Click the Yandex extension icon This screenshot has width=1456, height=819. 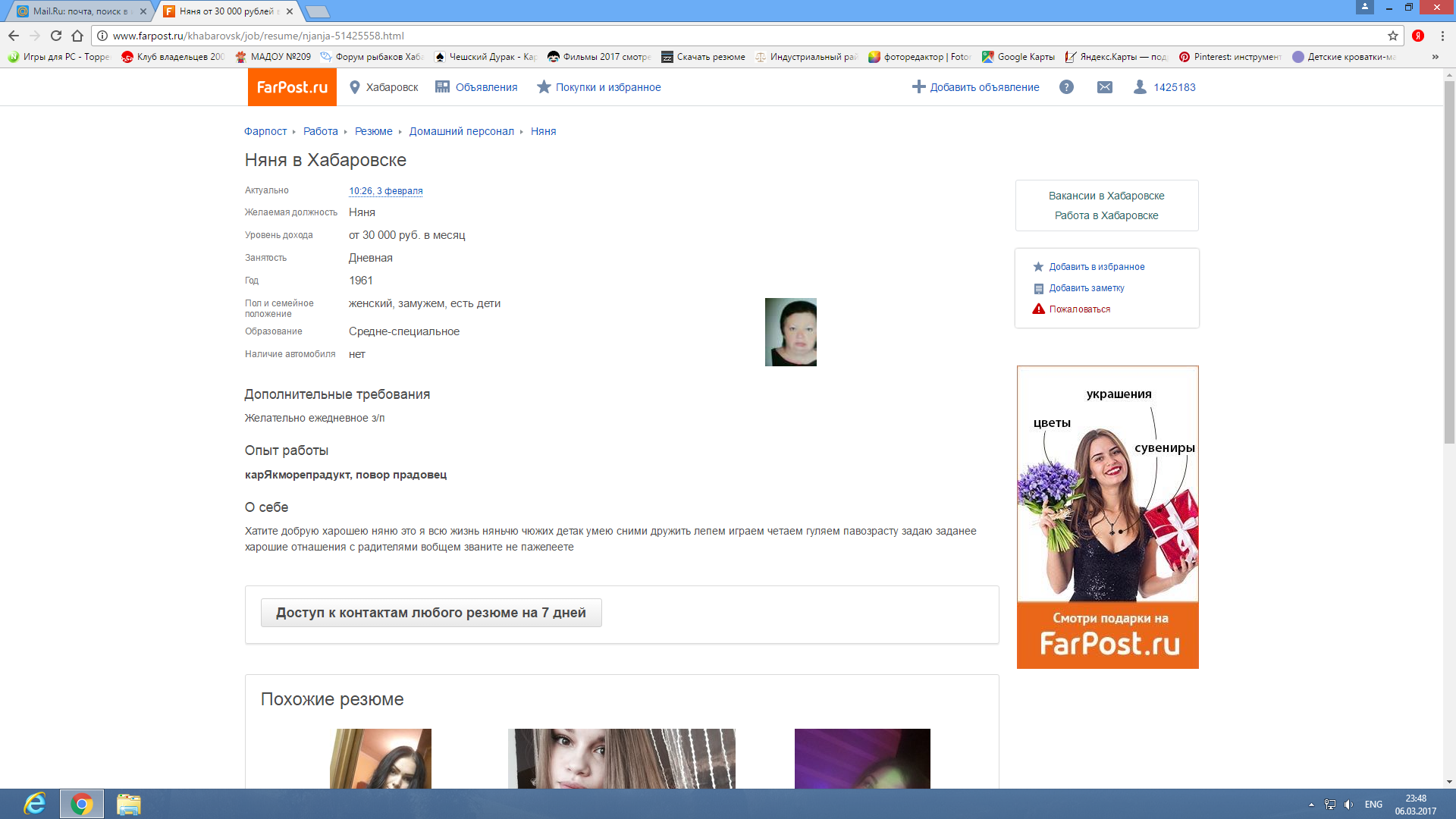point(1418,36)
